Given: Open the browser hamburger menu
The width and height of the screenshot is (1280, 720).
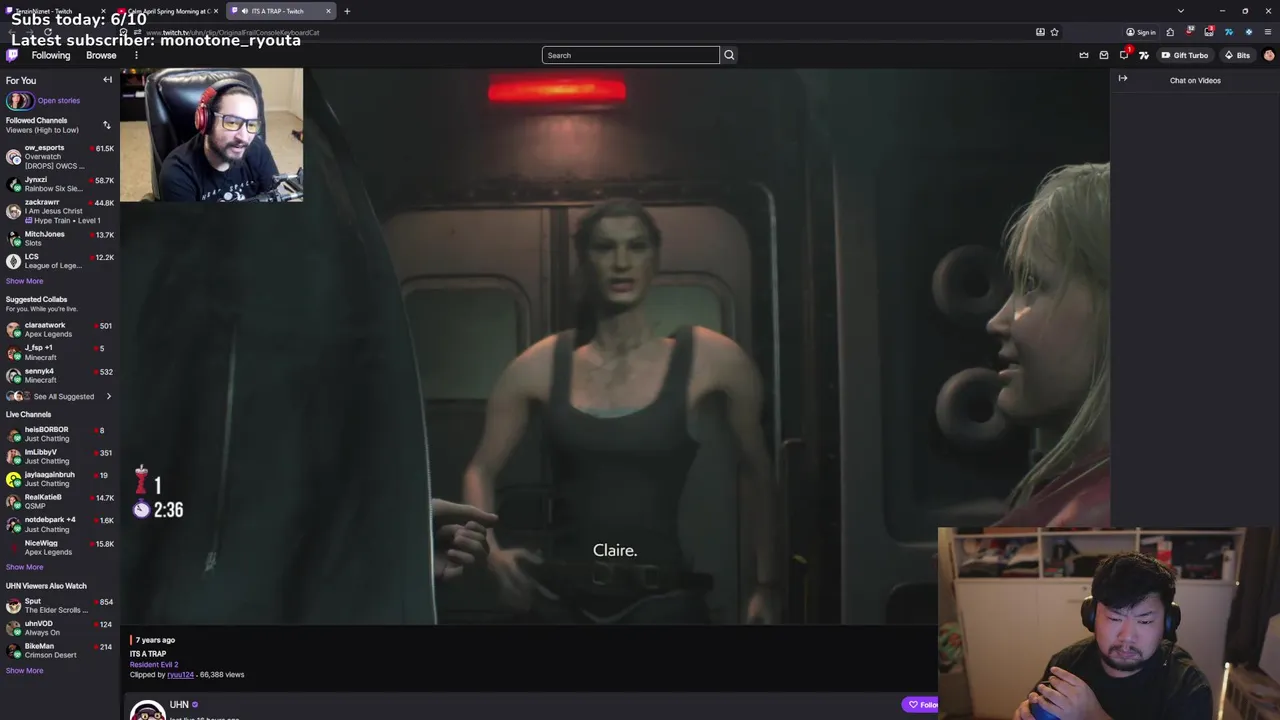Looking at the screenshot, I should tap(1268, 32).
